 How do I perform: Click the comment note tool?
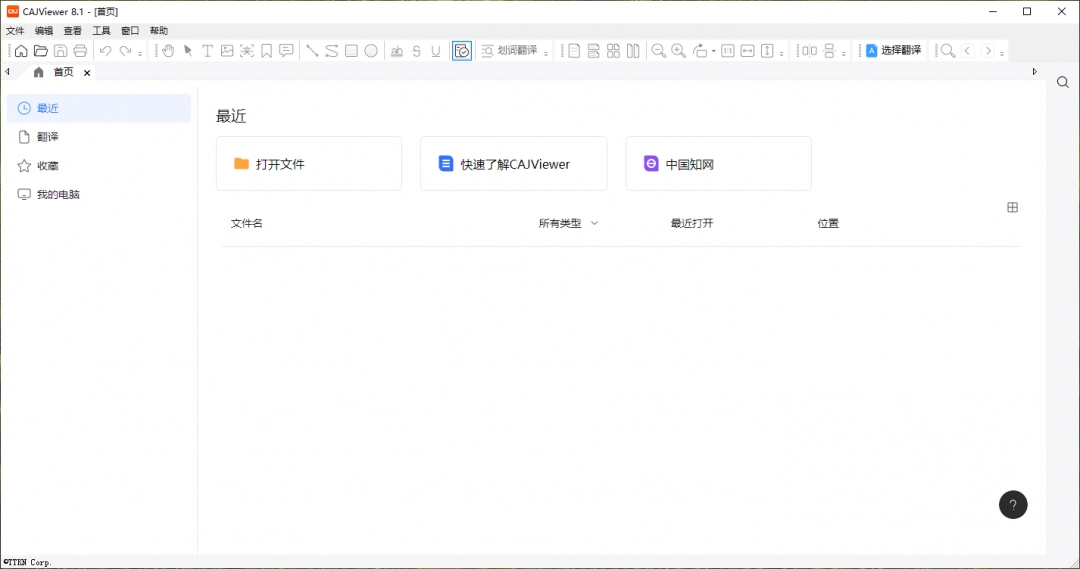tap(287, 51)
